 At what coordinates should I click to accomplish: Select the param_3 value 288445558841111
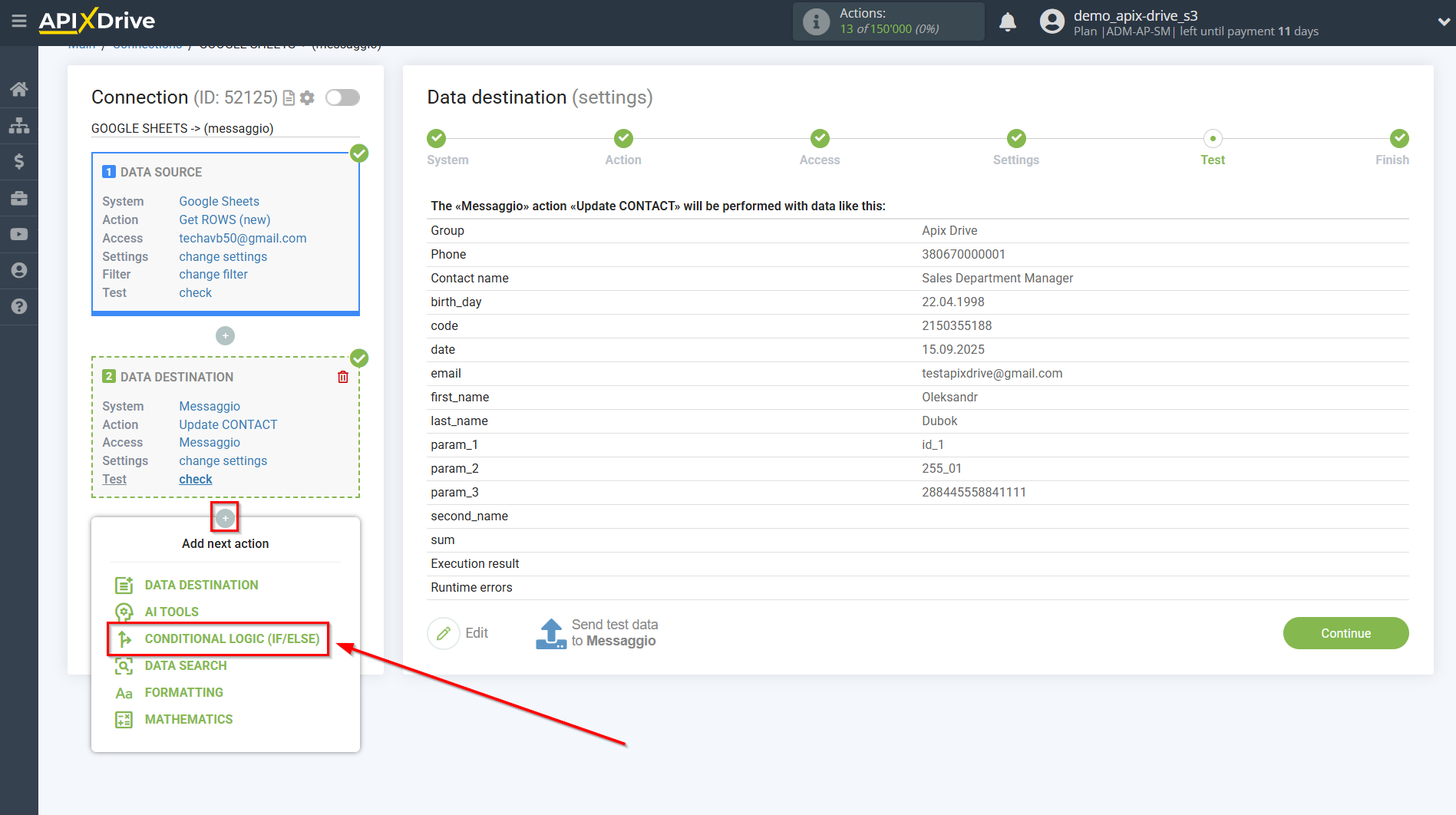tap(973, 492)
